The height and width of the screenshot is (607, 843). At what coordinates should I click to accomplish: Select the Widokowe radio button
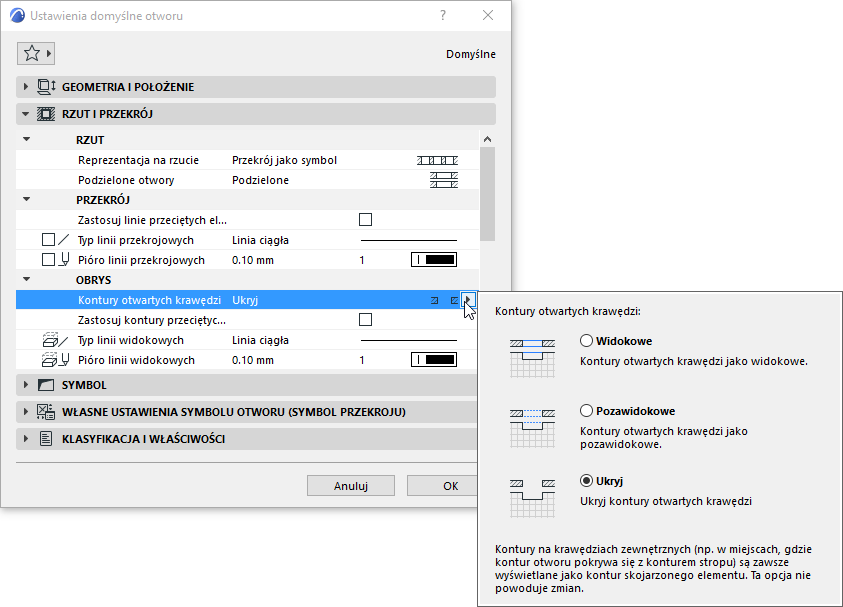tap(587, 341)
